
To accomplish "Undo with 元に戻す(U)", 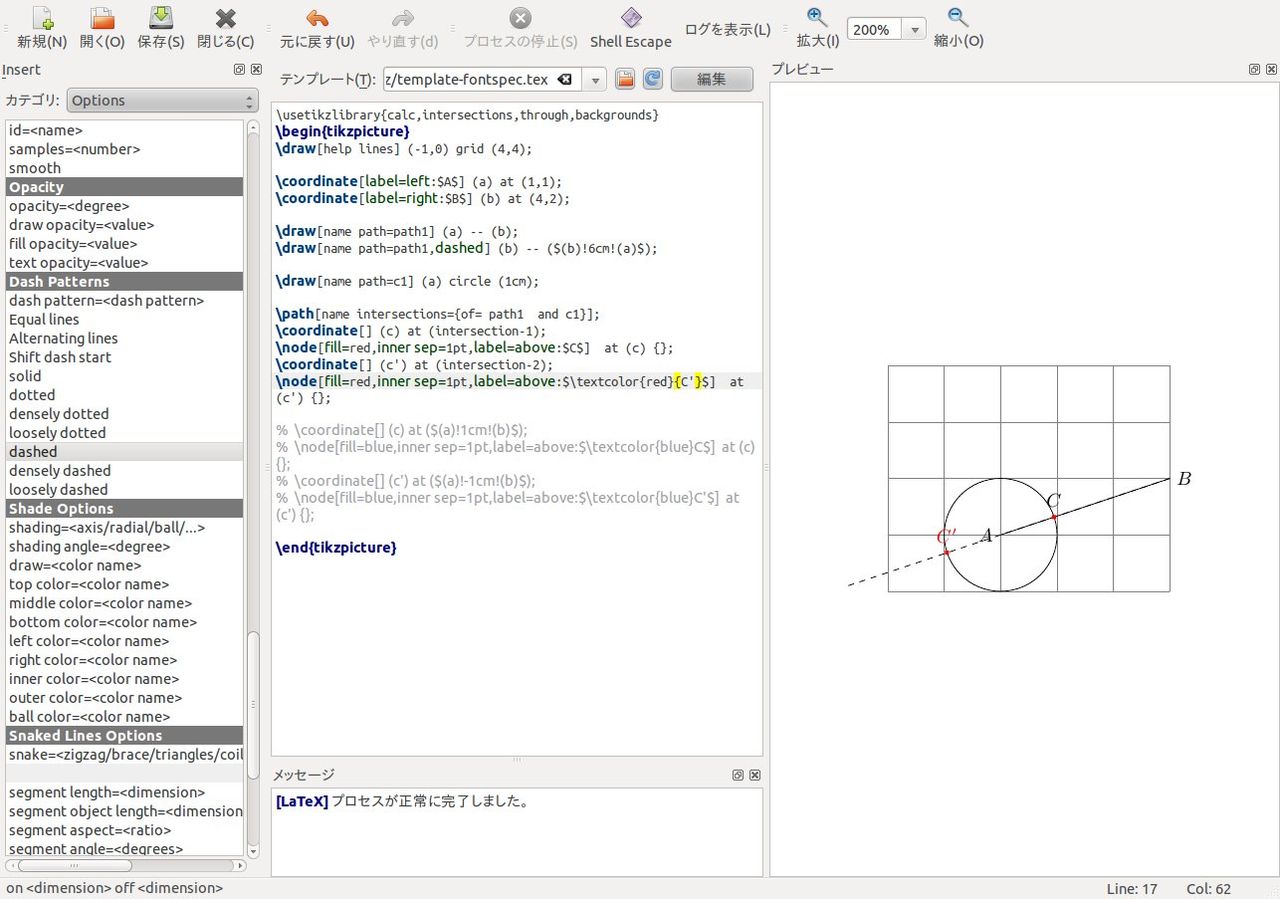I will pyautogui.click(x=317, y=27).
